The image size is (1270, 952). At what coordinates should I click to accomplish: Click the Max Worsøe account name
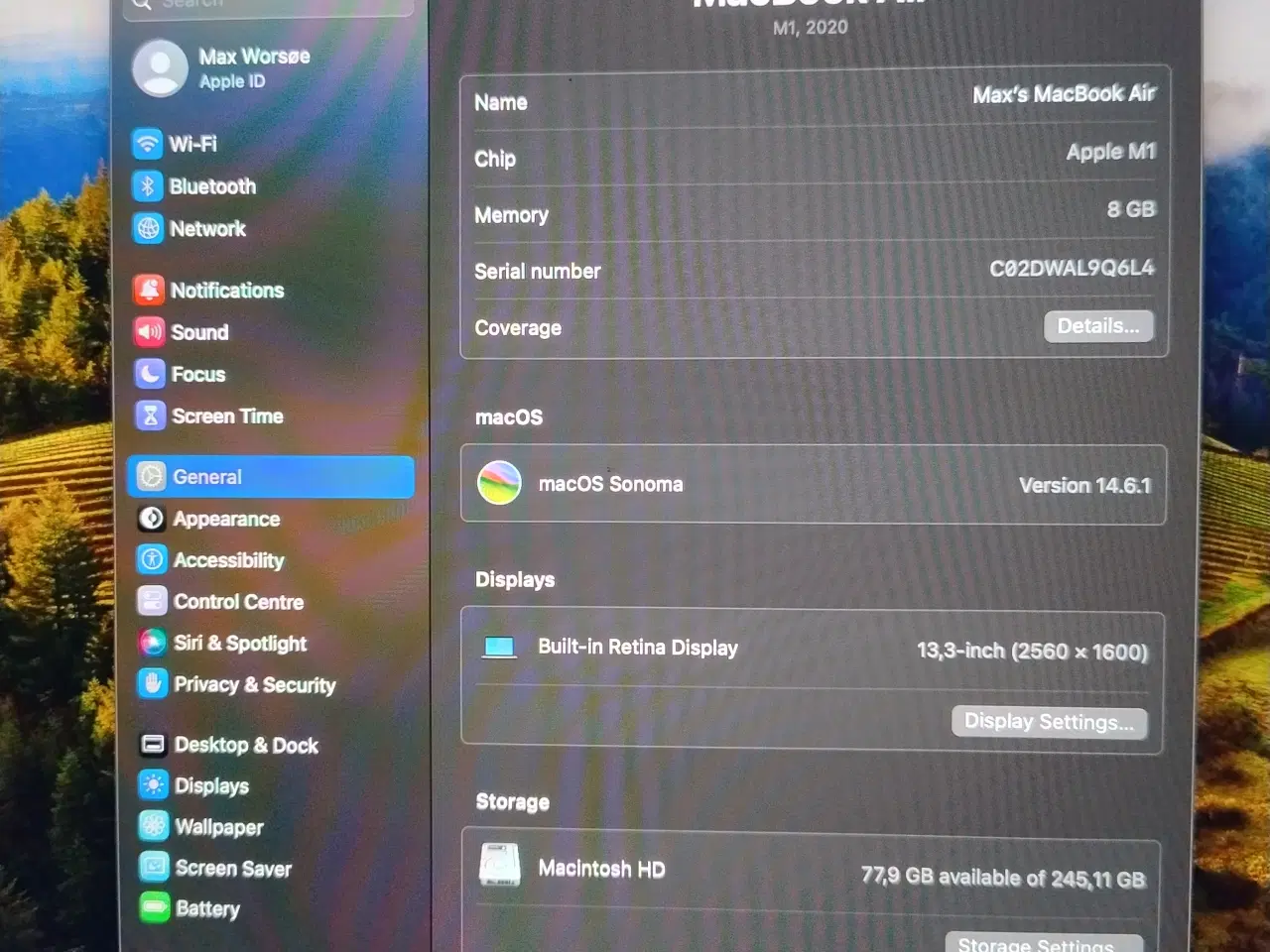tap(254, 57)
